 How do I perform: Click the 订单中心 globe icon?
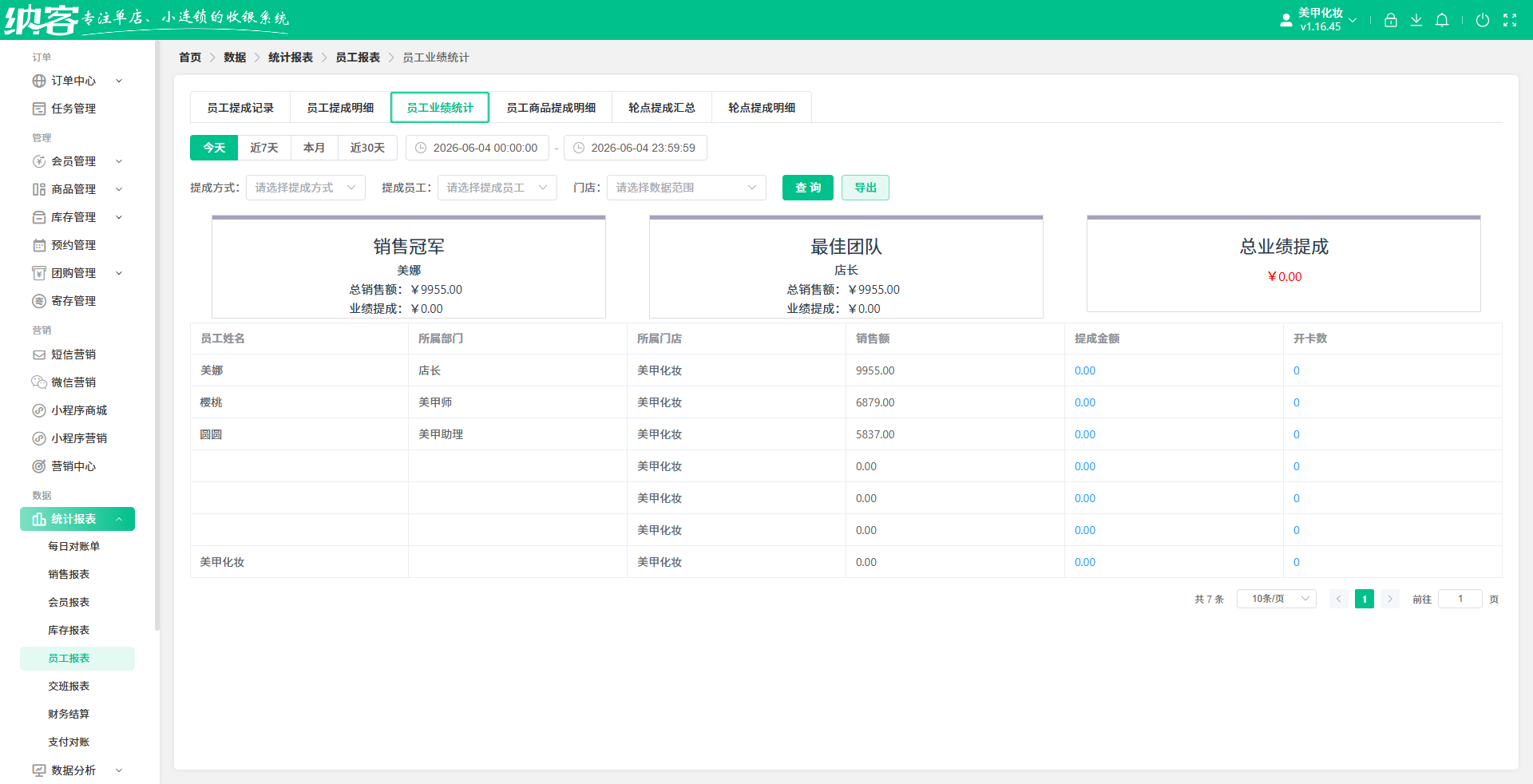point(38,81)
